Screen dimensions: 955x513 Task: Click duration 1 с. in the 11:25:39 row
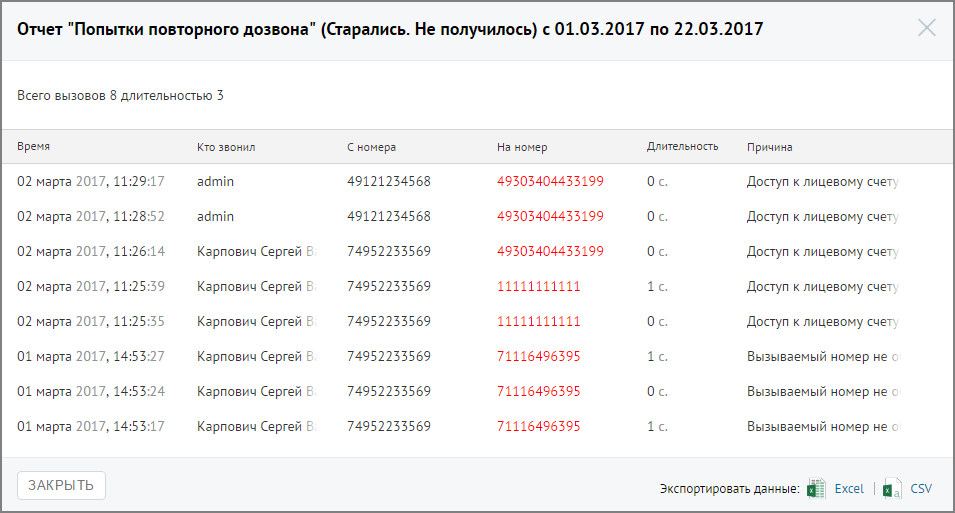(x=657, y=286)
